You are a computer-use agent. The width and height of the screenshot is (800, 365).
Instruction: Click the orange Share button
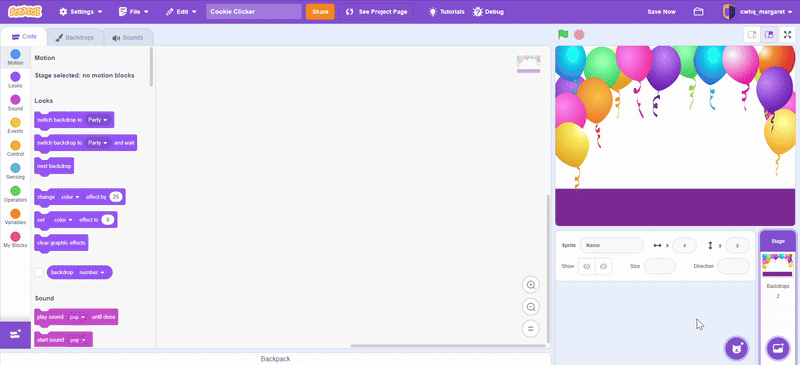pyautogui.click(x=320, y=11)
